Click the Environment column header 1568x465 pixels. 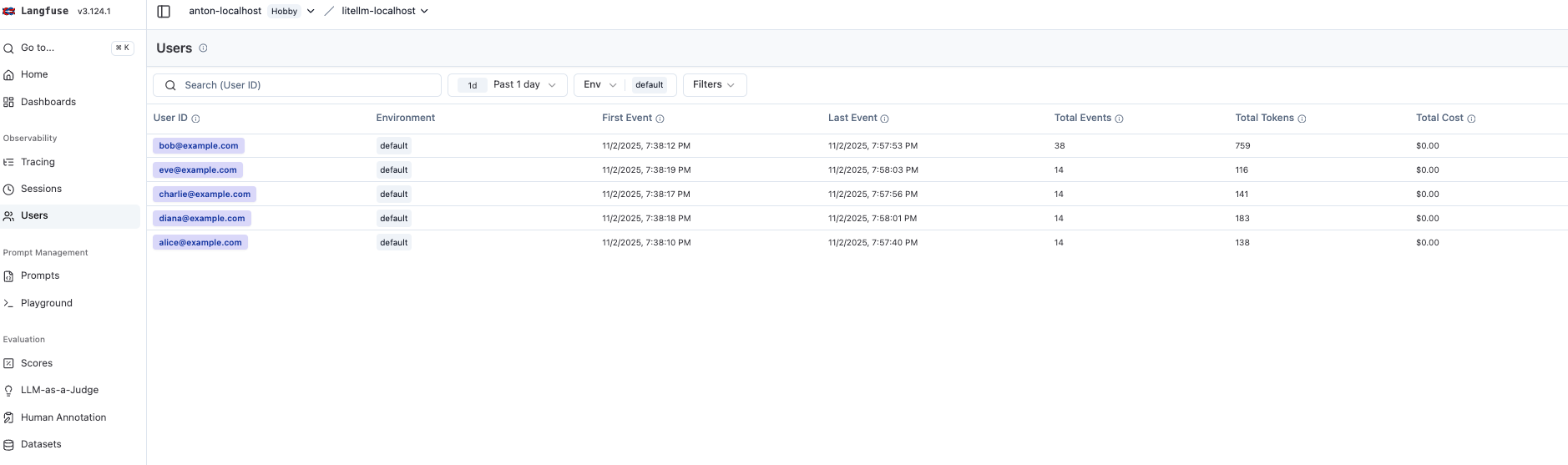point(406,118)
